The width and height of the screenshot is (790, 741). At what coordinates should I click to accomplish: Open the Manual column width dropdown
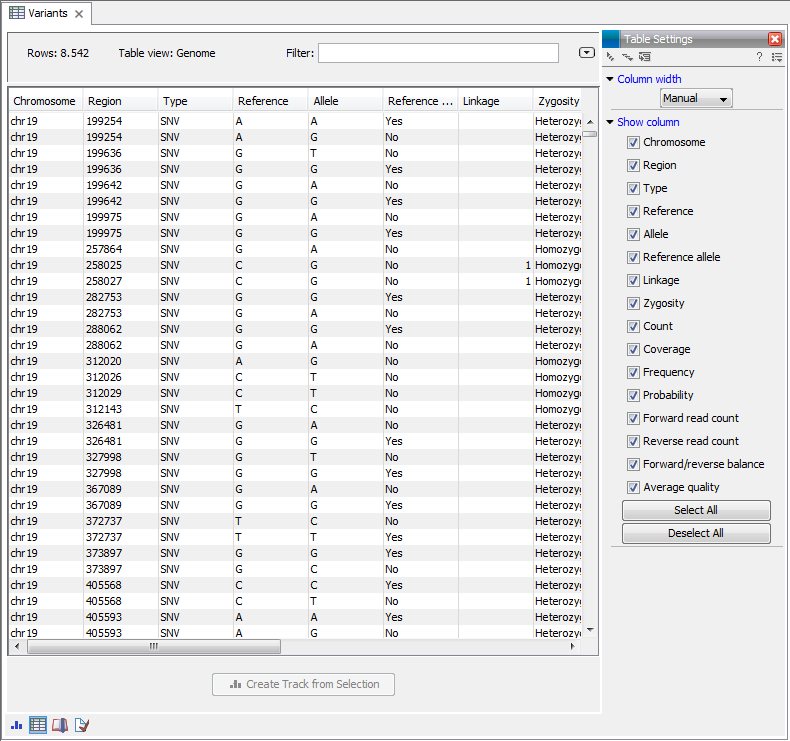(696, 98)
